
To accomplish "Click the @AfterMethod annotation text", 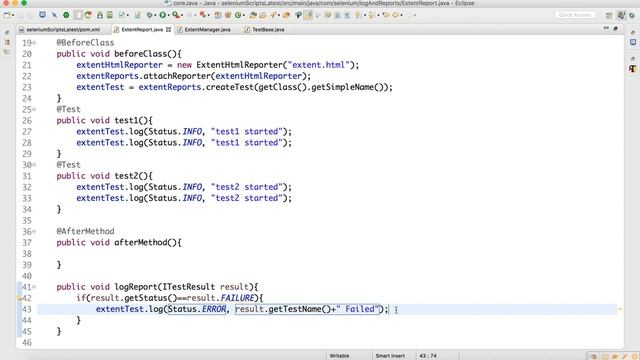I will 85,231.
